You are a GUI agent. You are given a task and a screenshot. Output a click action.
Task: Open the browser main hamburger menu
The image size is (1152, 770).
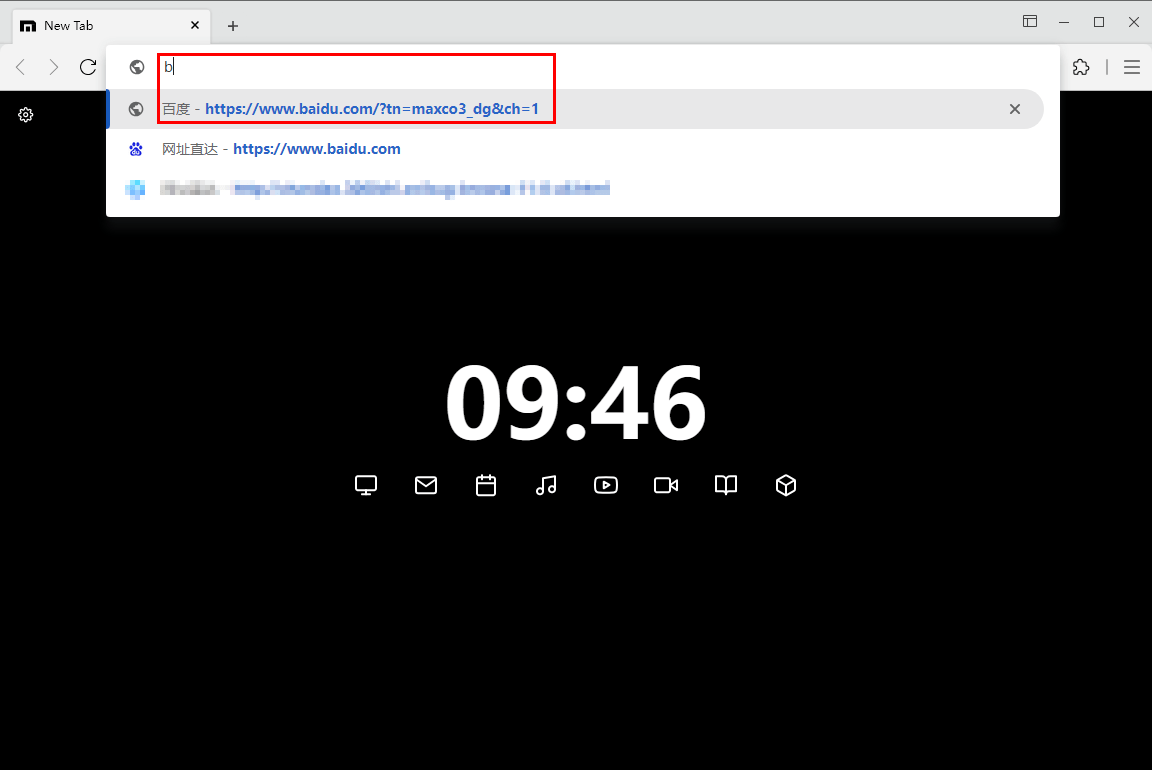(x=1132, y=67)
